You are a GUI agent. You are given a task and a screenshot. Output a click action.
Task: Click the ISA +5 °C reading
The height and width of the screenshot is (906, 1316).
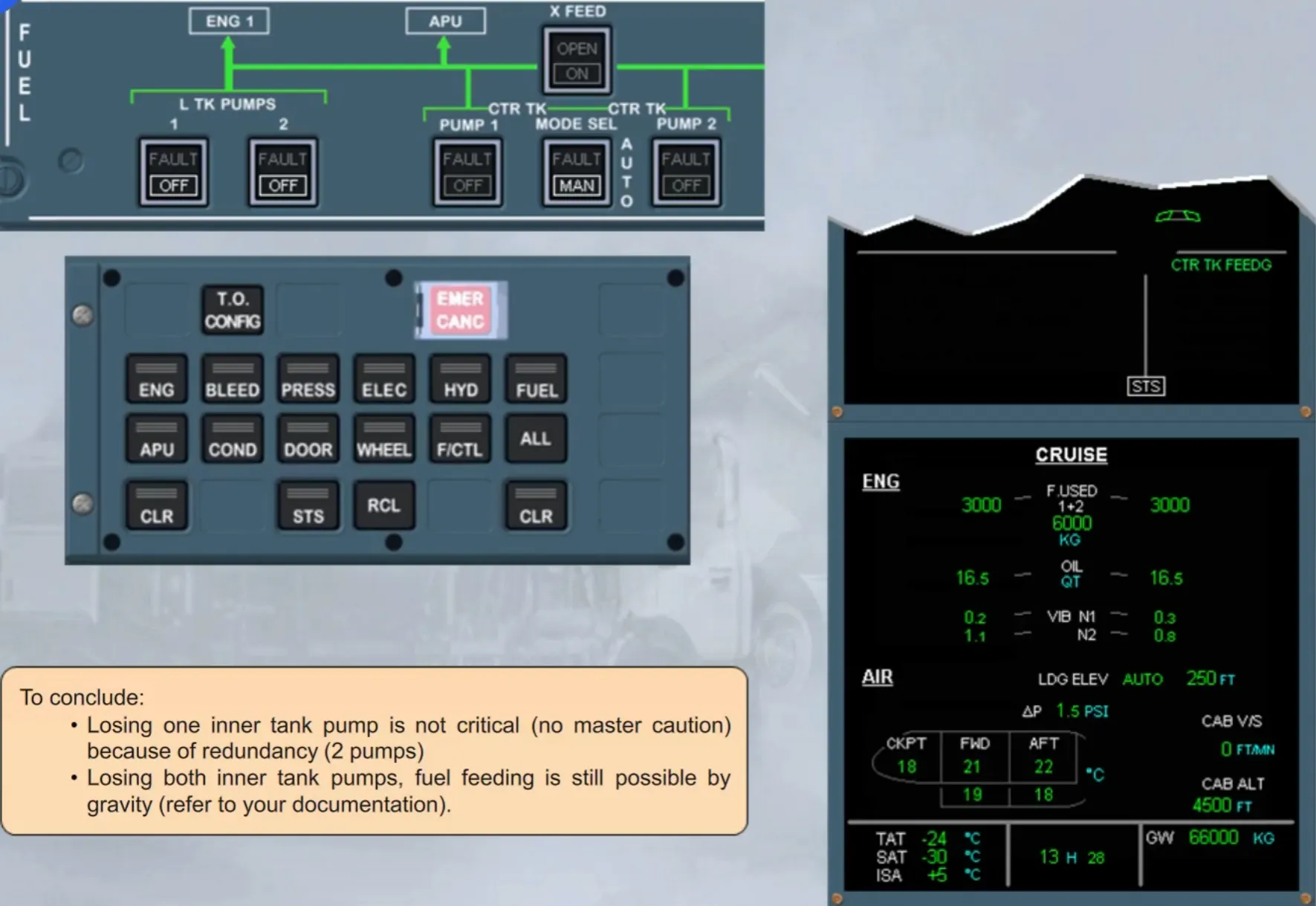[953, 875]
